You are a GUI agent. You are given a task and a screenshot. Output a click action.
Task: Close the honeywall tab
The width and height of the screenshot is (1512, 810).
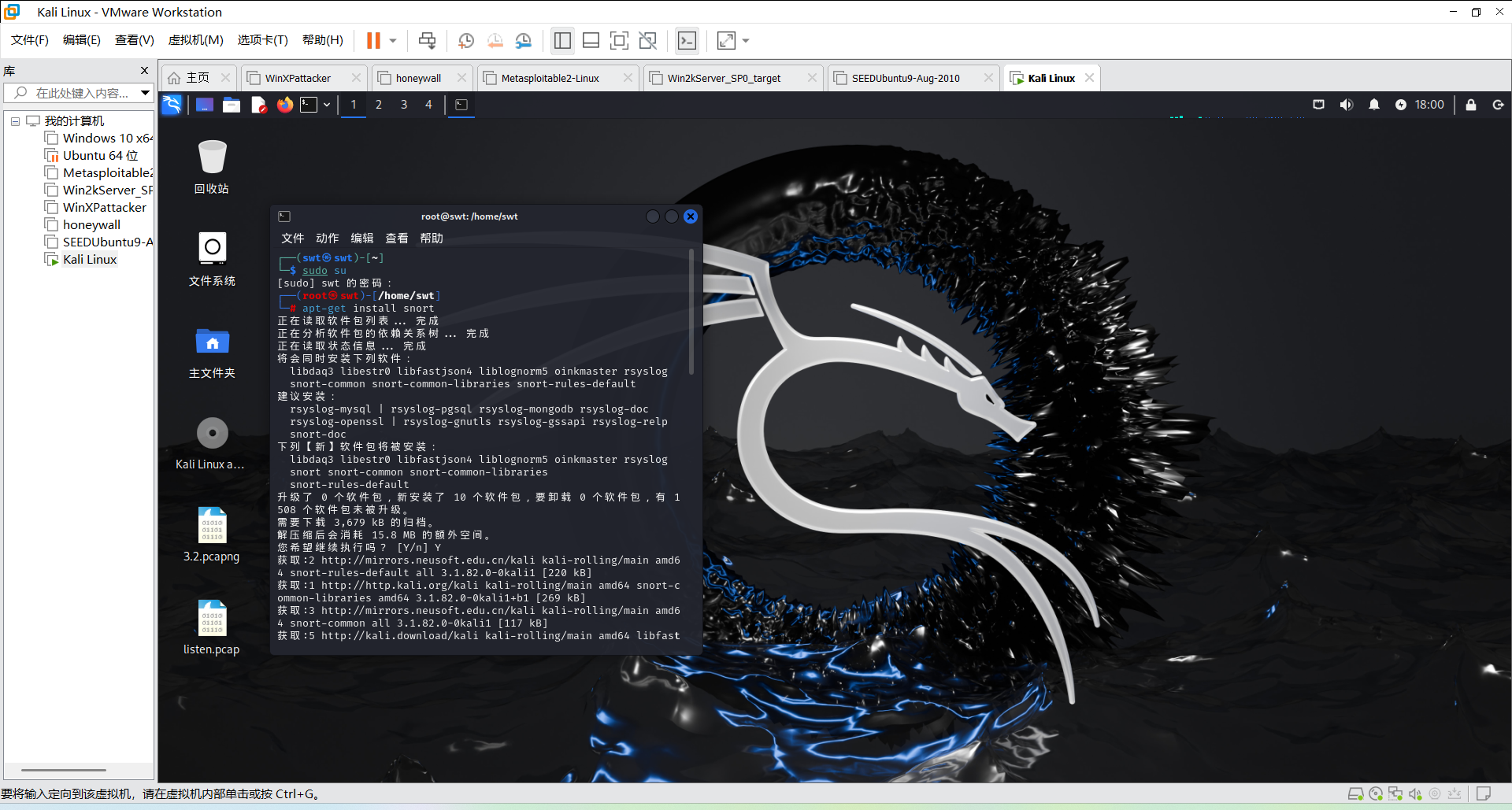pyautogui.click(x=461, y=78)
